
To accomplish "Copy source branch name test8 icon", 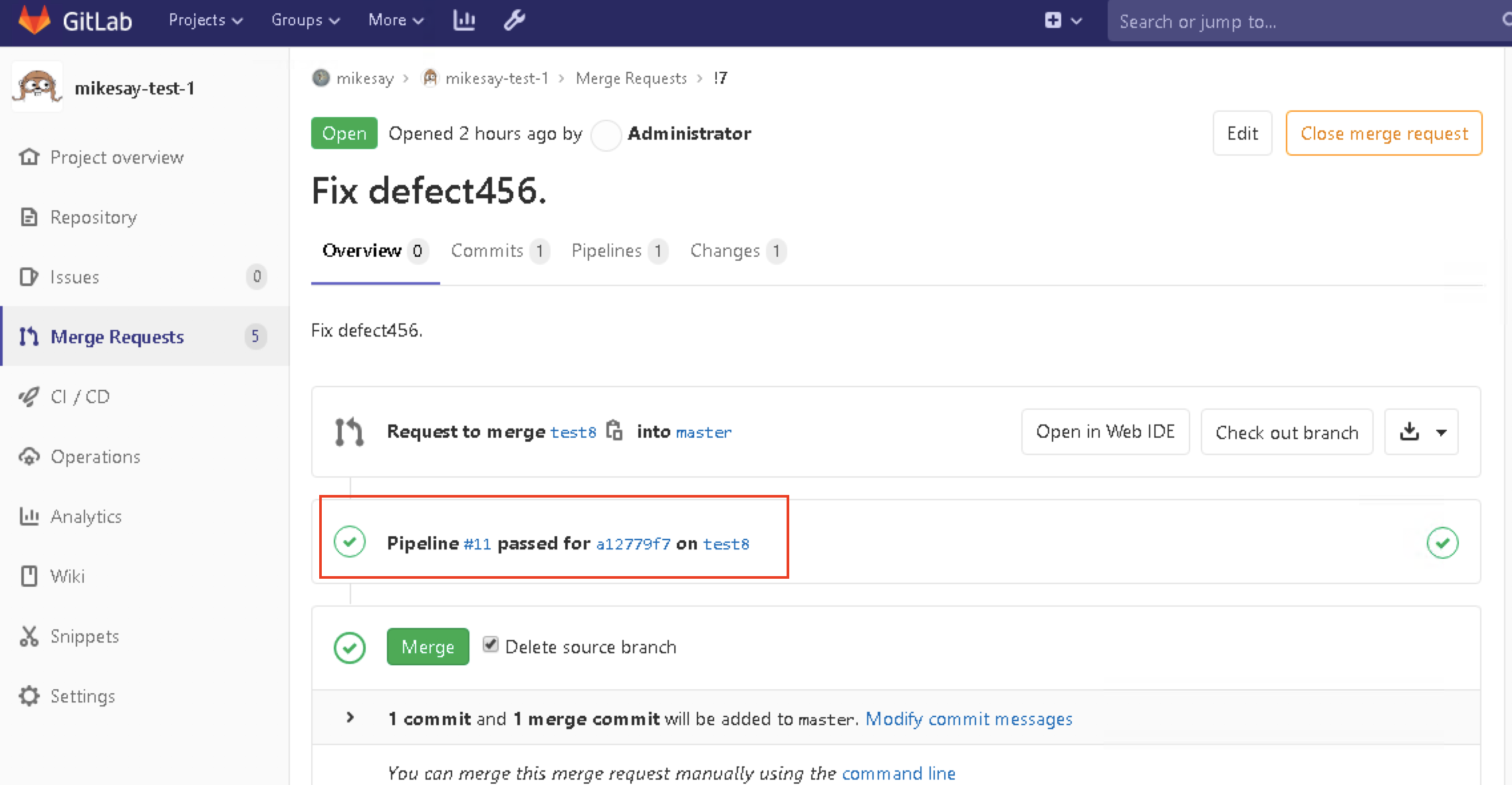I will 614,431.
